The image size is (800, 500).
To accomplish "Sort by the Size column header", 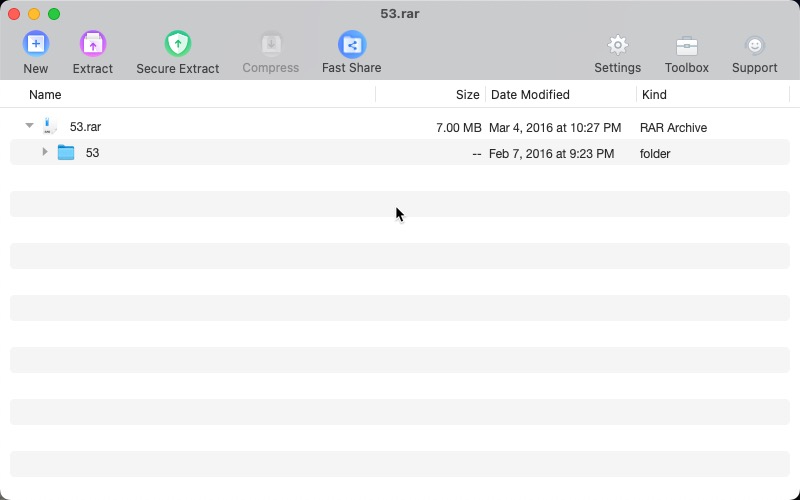I will pyautogui.click(x=467, y=95).
